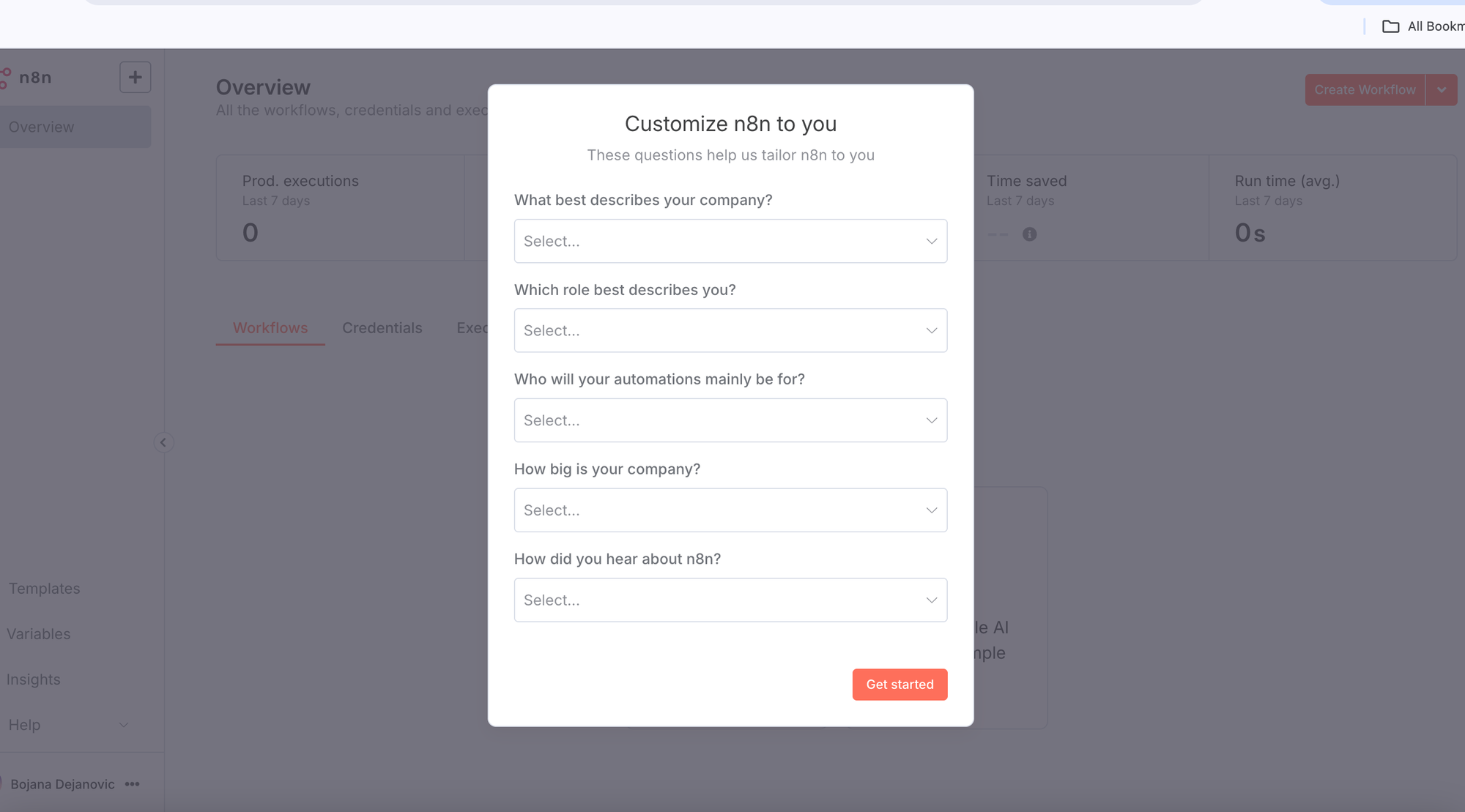Open the company size dropdown

pyautogui.click(x=730, y=510)
